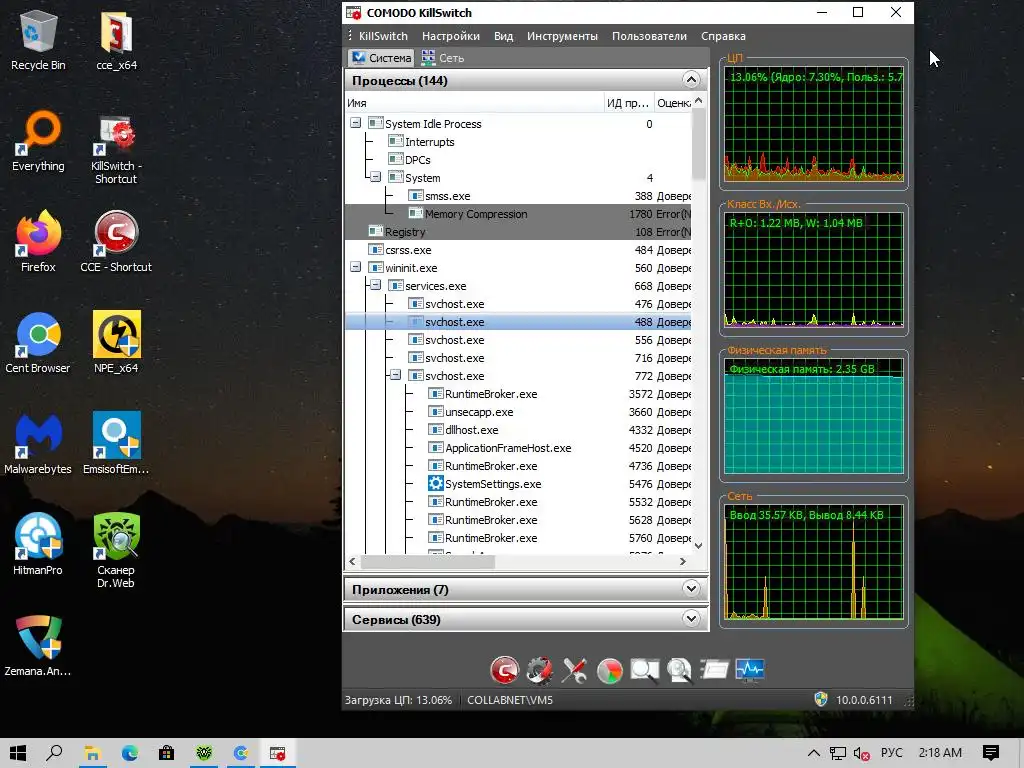Open File Explorer from taskbar
The height and width of the screenshot is (768, 1024).
pos(92,753)
